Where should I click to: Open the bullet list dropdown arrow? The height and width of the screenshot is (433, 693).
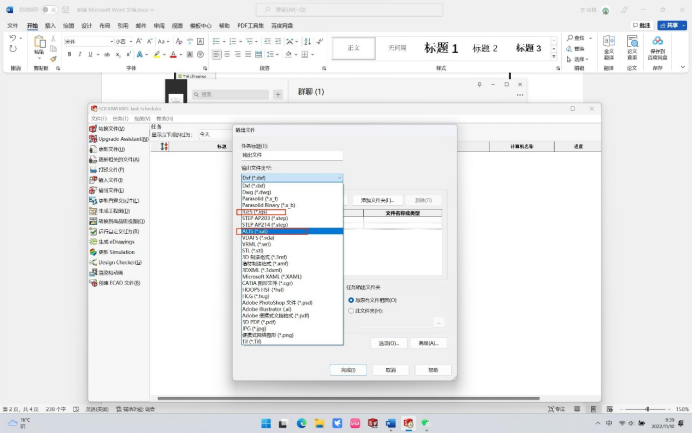[223, 42]
